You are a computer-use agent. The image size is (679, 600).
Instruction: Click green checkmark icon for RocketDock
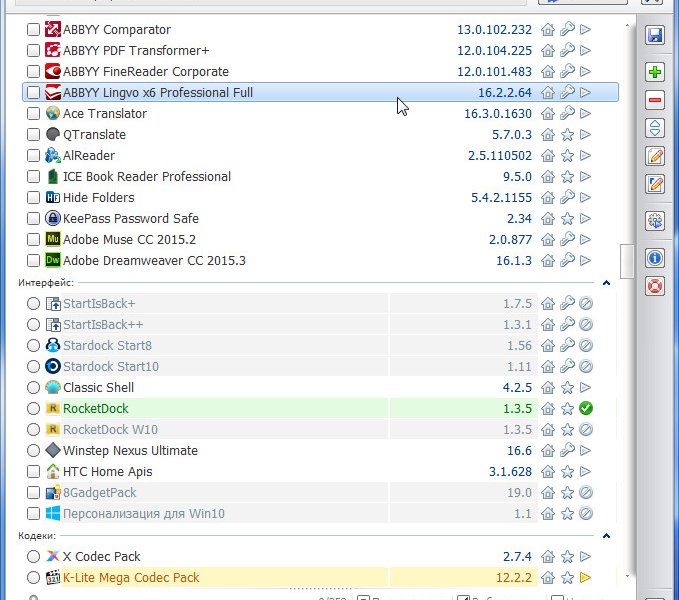click(585, 408)
